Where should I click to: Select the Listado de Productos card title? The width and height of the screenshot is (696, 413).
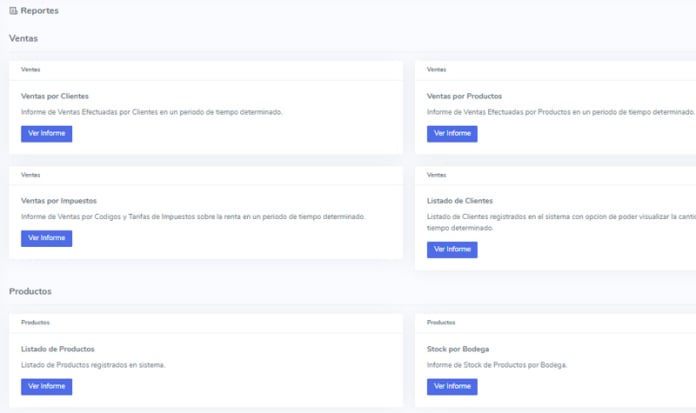click(x=57, y=349)
